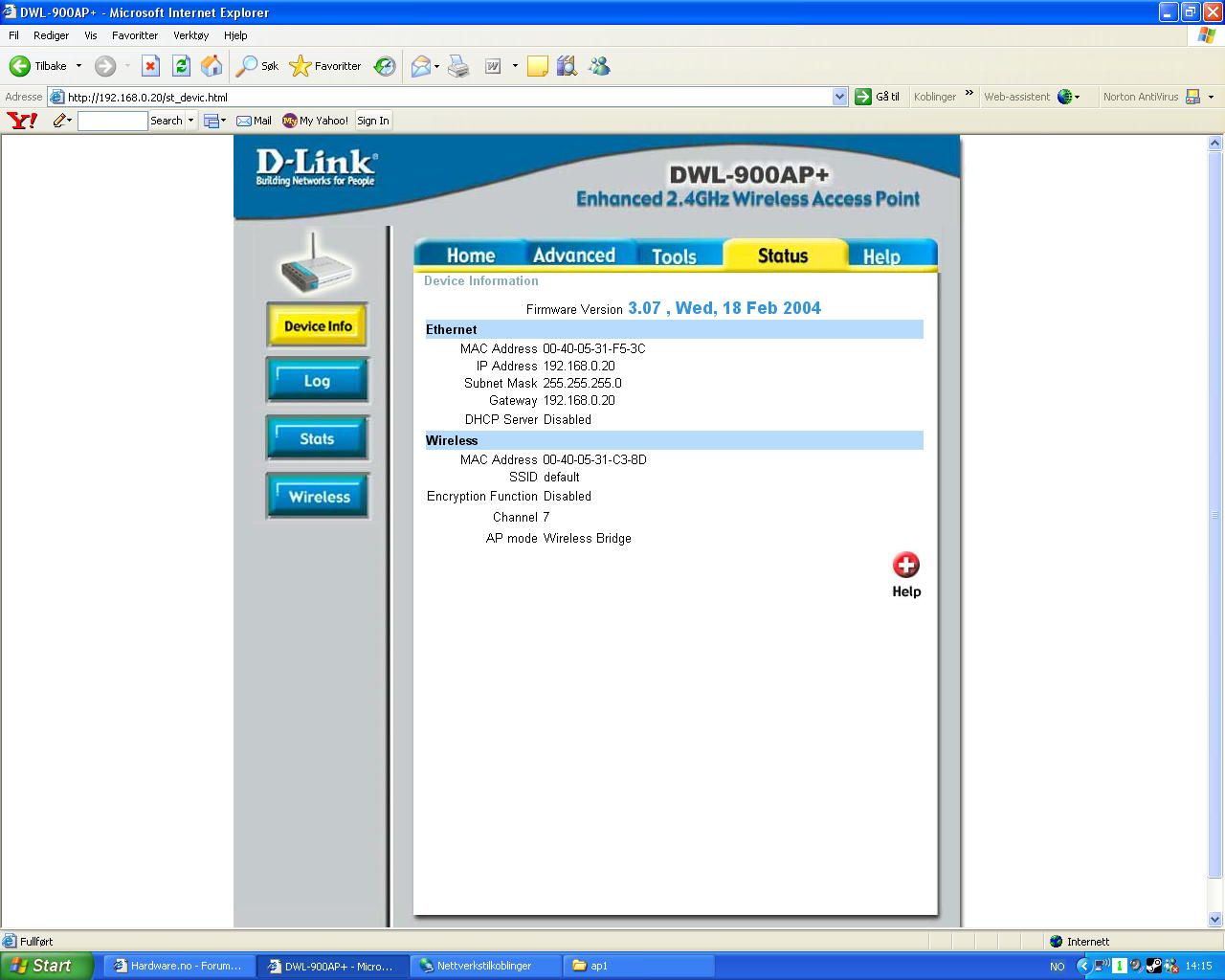Click the red Help plus icon
This screenshot has width=1225, height=980.
click(906, 565)
